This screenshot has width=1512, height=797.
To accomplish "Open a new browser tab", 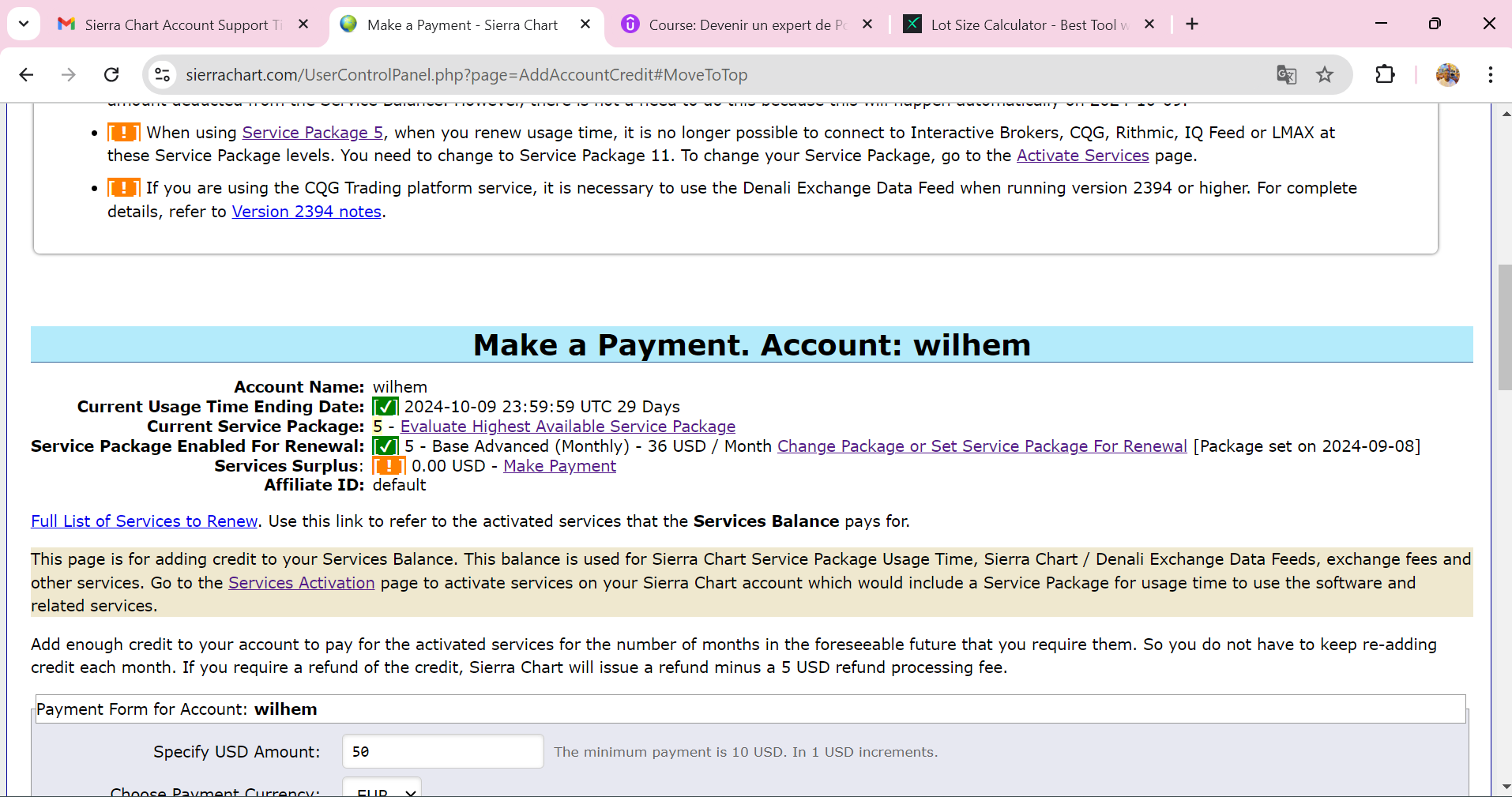I will [x=1192, y=24].
